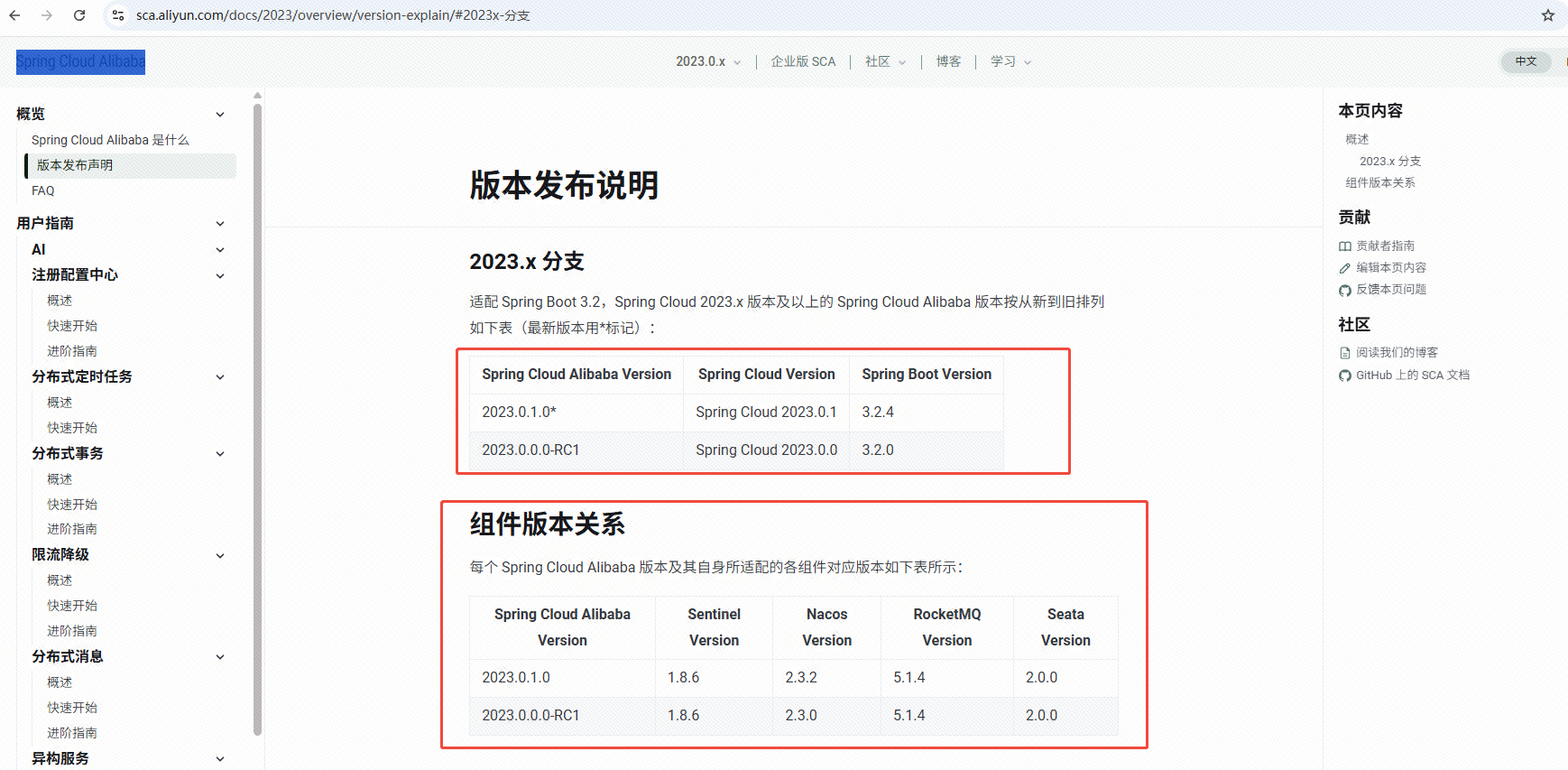Open 快速开始 under 限流降级
The height and width of the screenshot is (770, 1568).
pos(72,606)
